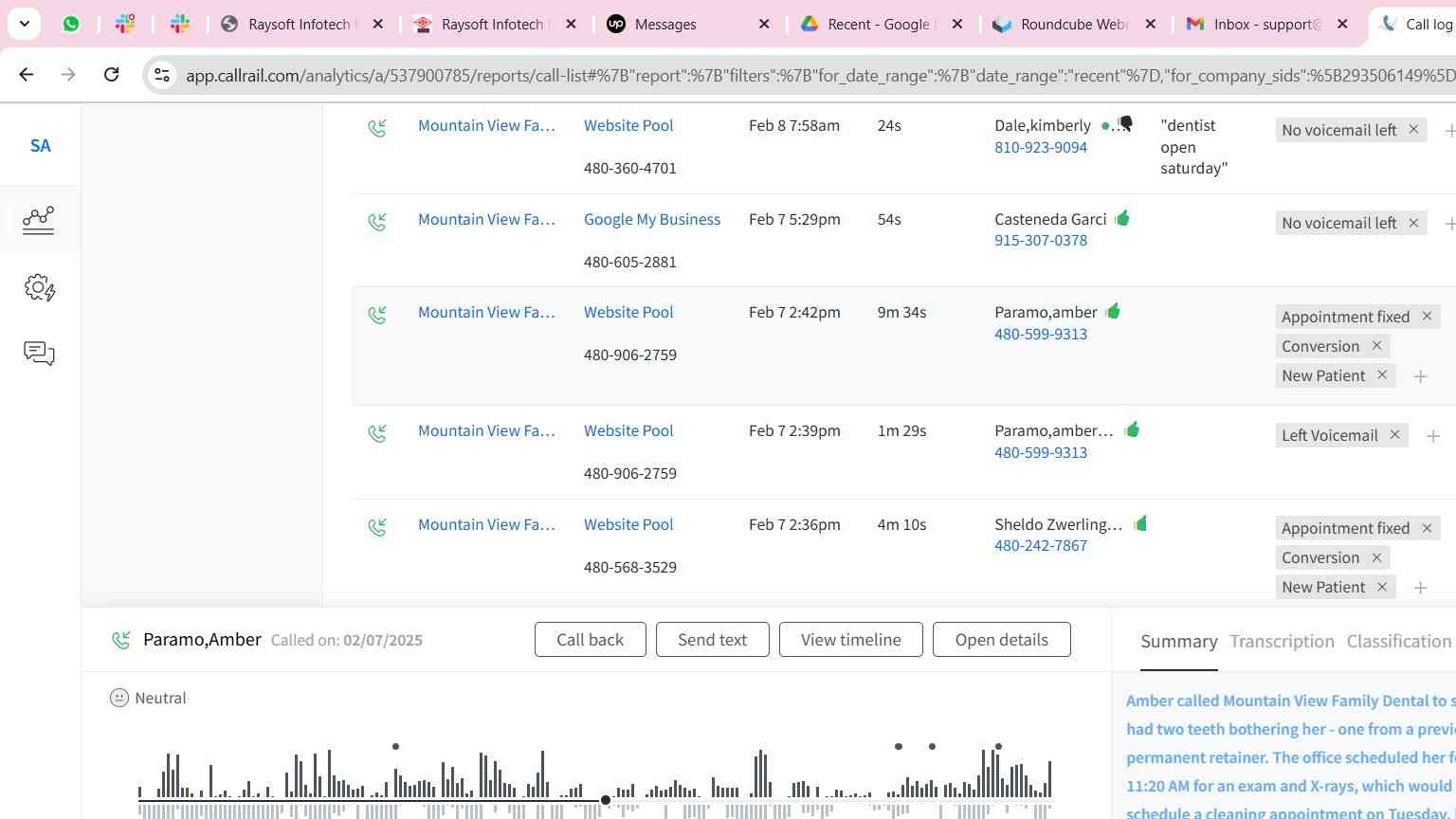Screen dimensions: 1456x819
Task: Open the Analytics sidebar icon
Action: pos(39,220)
